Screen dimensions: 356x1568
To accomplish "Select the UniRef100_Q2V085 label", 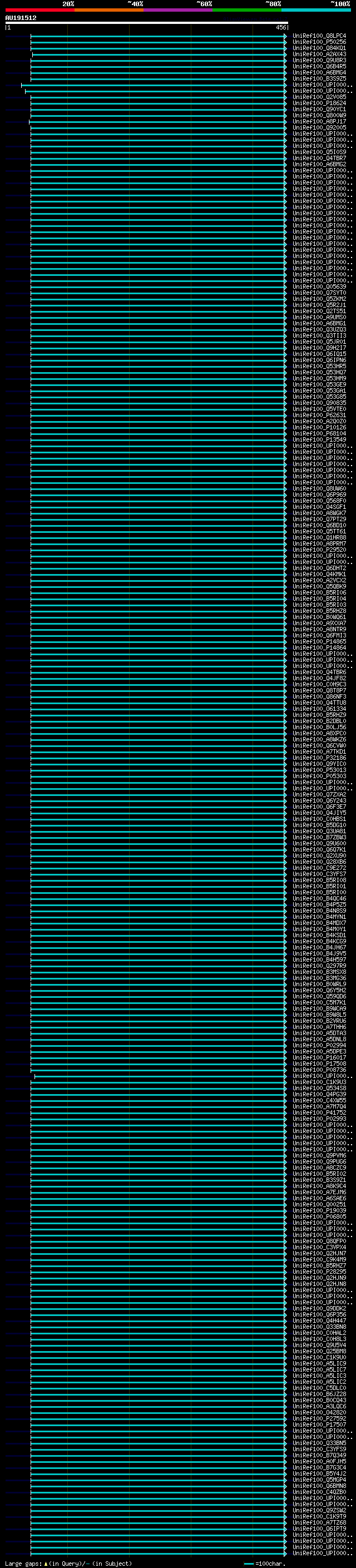I will pos(319,97).
